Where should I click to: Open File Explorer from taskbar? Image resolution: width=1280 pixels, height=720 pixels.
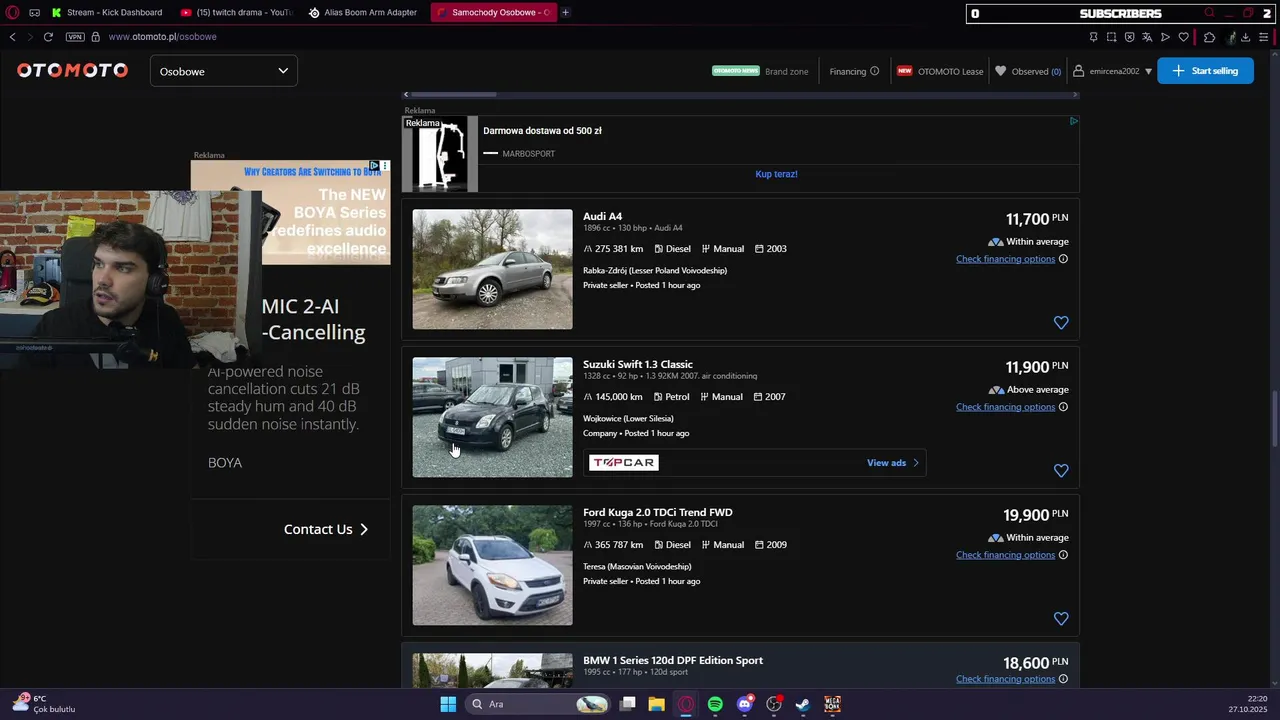pos(656,704)
